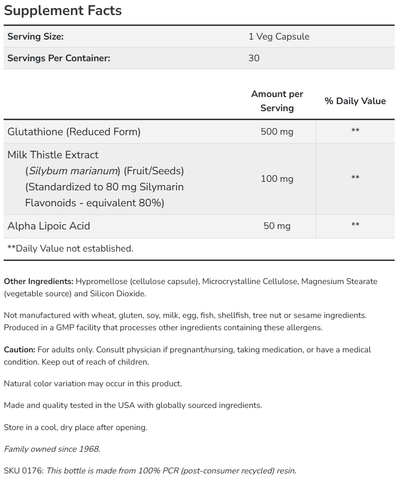Viewport: 402px width, 480px height.
Task: Click the SKU 0176 text
Action: (23, 471)
